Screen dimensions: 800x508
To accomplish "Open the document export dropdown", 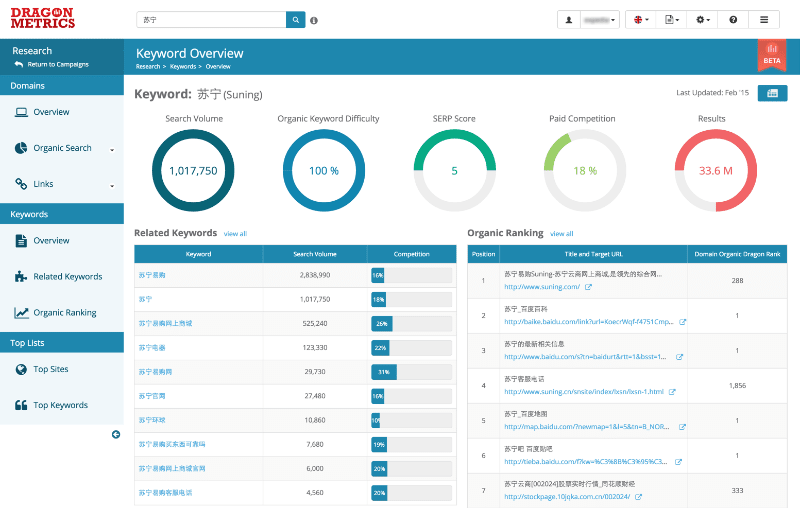I will [672, 19].
